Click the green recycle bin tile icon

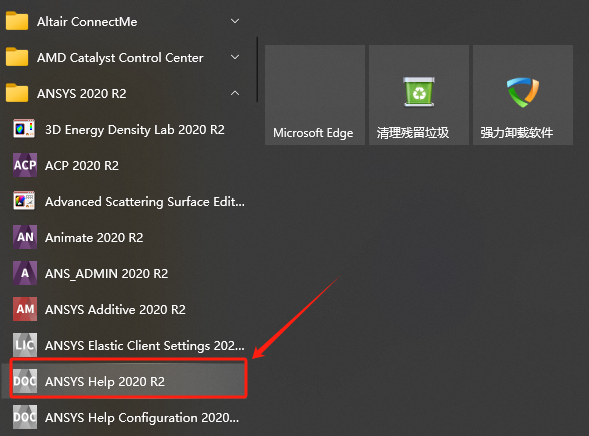pyautogui.click(x=419, y=92)
